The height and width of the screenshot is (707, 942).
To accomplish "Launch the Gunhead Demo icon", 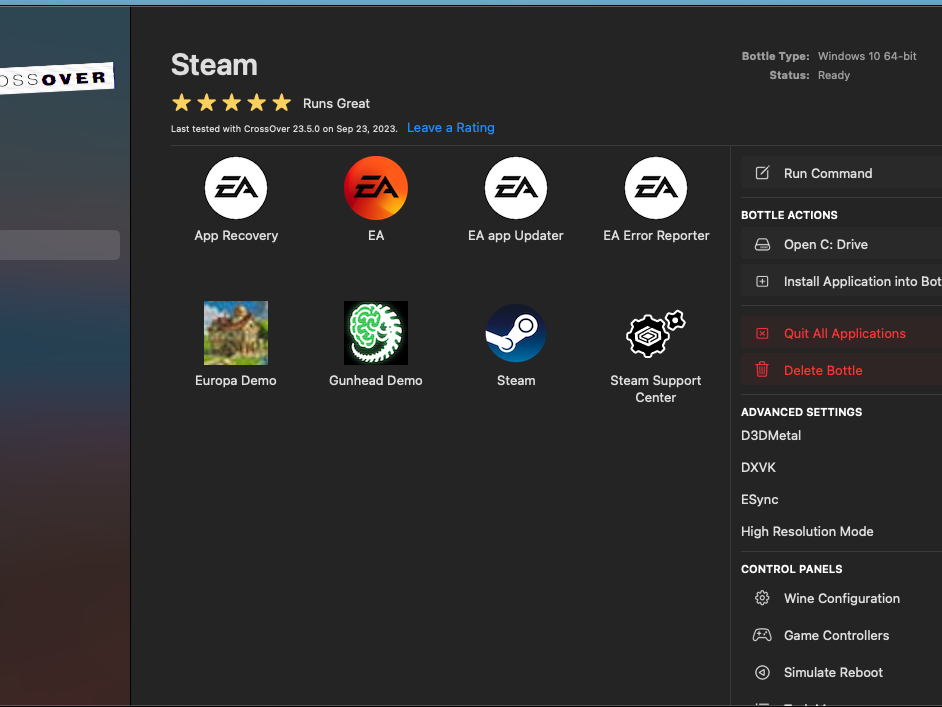I will point(376,333).
